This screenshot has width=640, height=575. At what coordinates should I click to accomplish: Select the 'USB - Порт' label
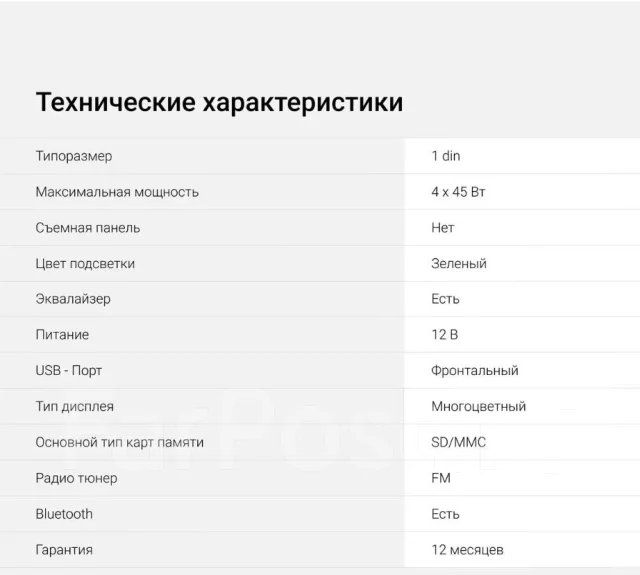coord(69,371)
